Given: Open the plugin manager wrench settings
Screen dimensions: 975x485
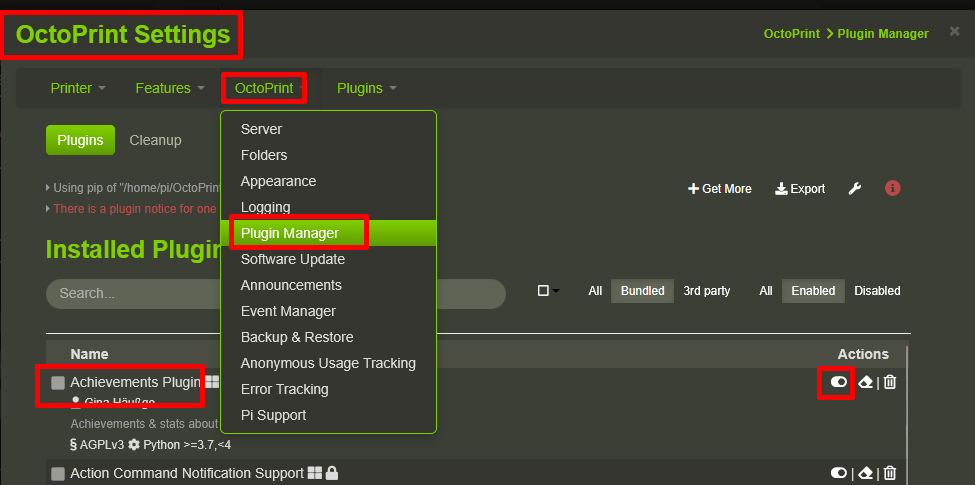Looking at the screenshot, I should 855,188.
